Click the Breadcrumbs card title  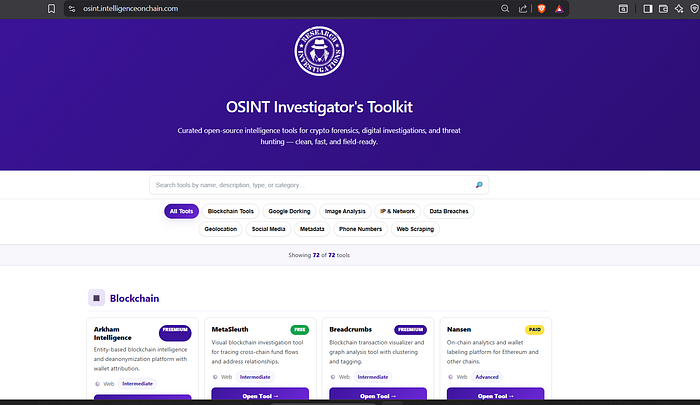350,329
